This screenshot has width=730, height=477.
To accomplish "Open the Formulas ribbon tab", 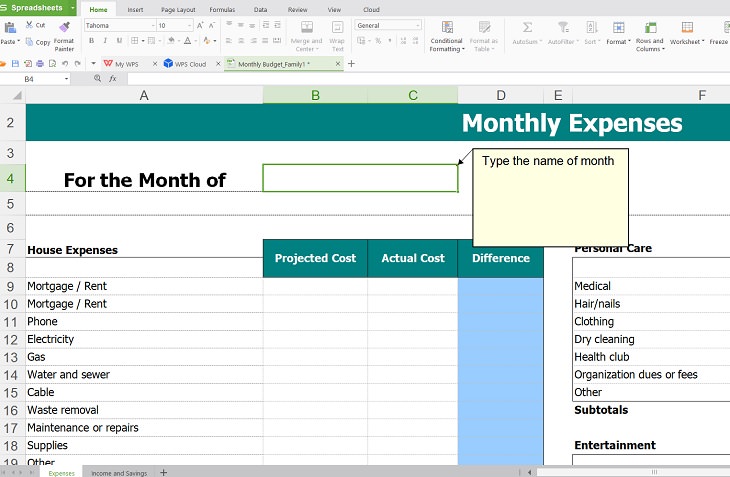I will point(222,9).
